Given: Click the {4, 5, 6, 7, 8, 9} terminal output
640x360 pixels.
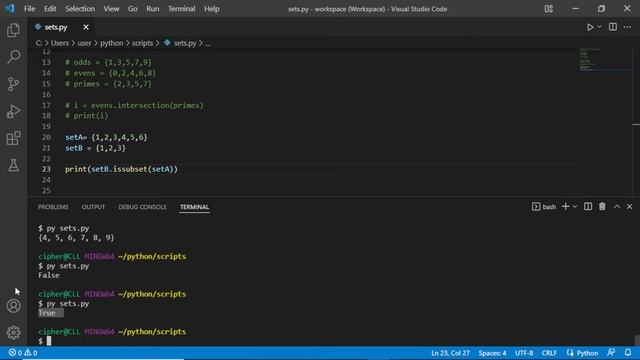Looking at the screenshot, I should pos(76,238).
